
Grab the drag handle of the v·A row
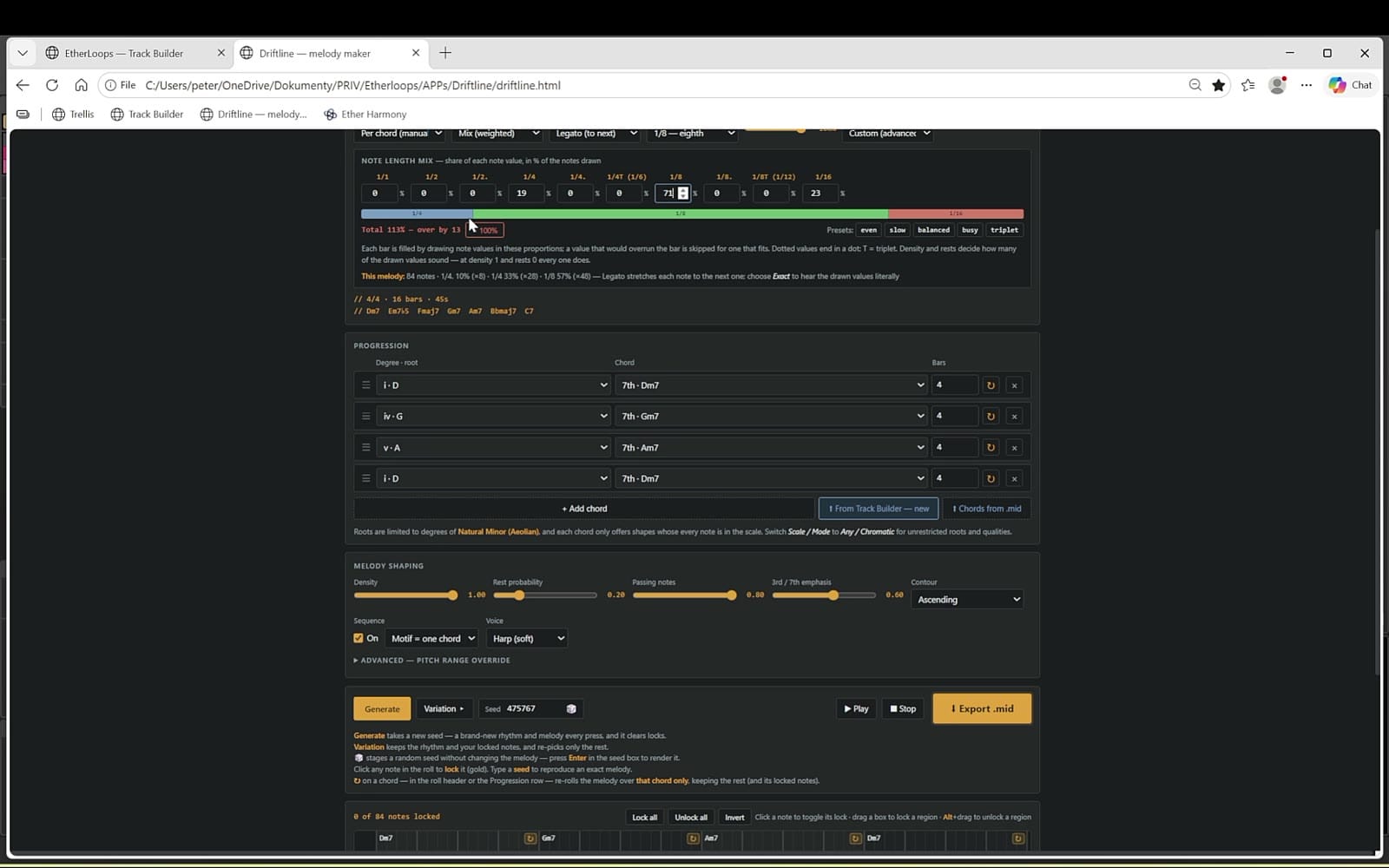point(365,448)
